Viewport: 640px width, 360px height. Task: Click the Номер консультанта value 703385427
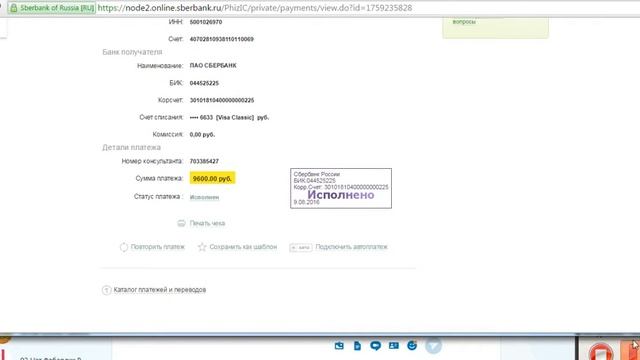(204, 161)
